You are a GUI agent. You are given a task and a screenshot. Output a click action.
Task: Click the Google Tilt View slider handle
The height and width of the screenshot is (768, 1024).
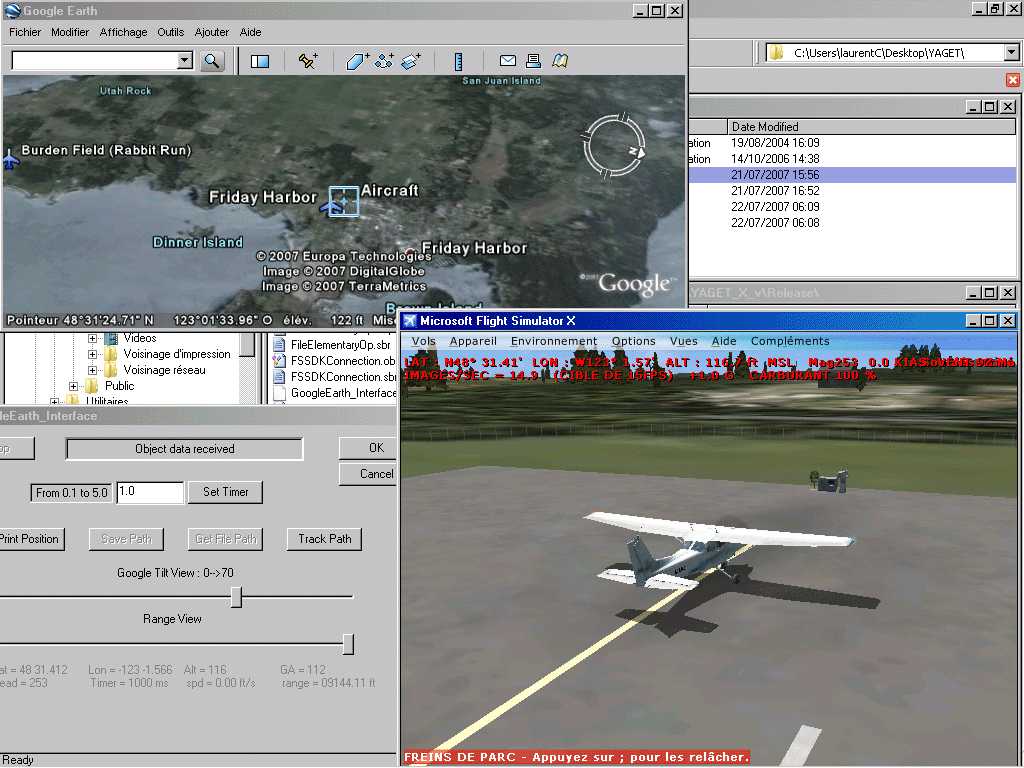pyautogui.click(x=236, y=597)
